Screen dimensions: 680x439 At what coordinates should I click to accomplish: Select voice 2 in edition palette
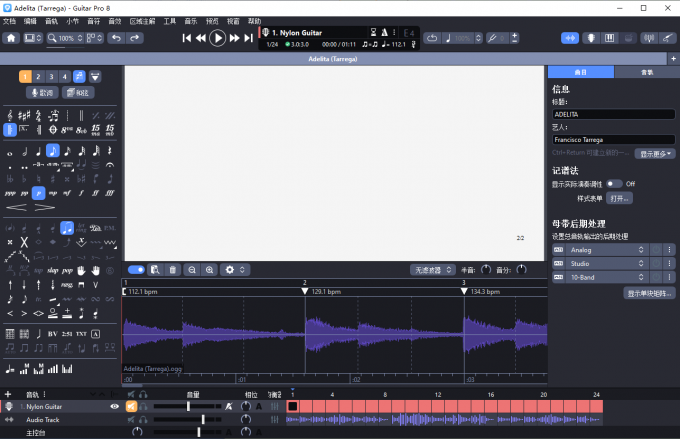point(39,76)
